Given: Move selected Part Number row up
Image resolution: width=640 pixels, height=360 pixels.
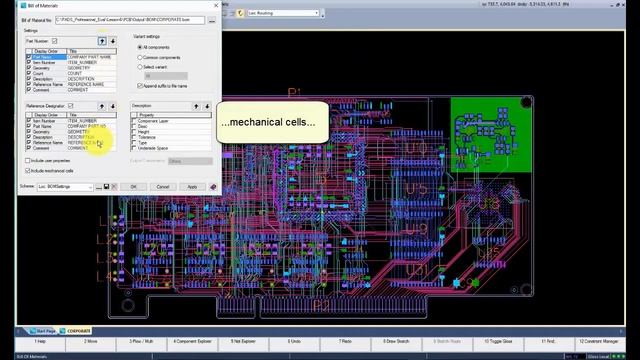Looking at the screenshot, I should [x=102, y=41].
